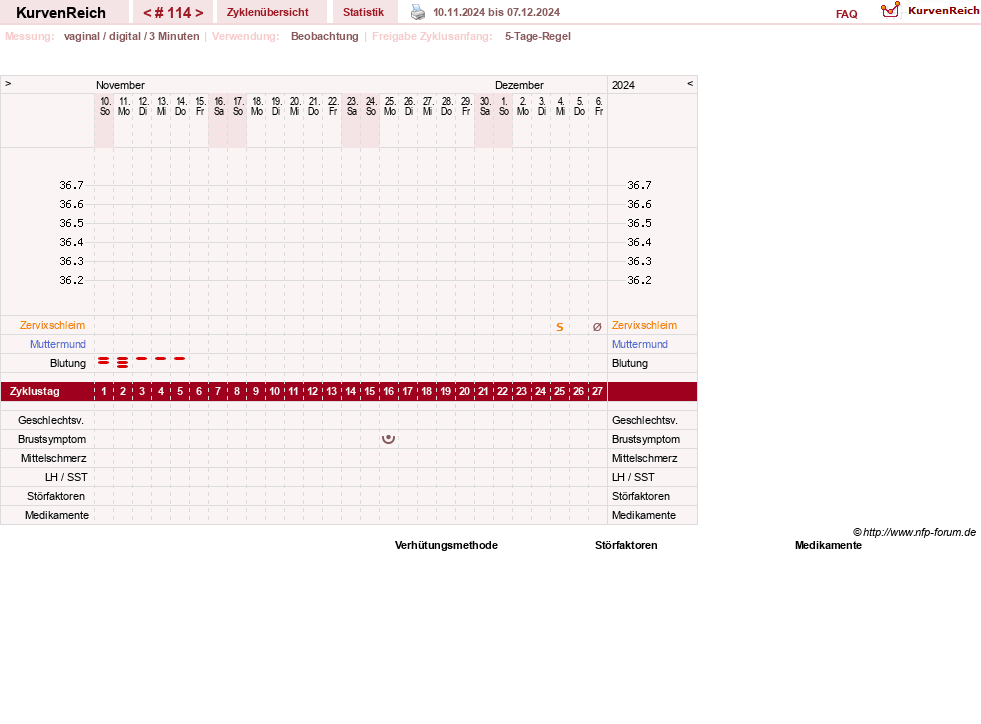
Task: Click the Ø cervical mucus symbol
Action: click(x=597, y=327)
